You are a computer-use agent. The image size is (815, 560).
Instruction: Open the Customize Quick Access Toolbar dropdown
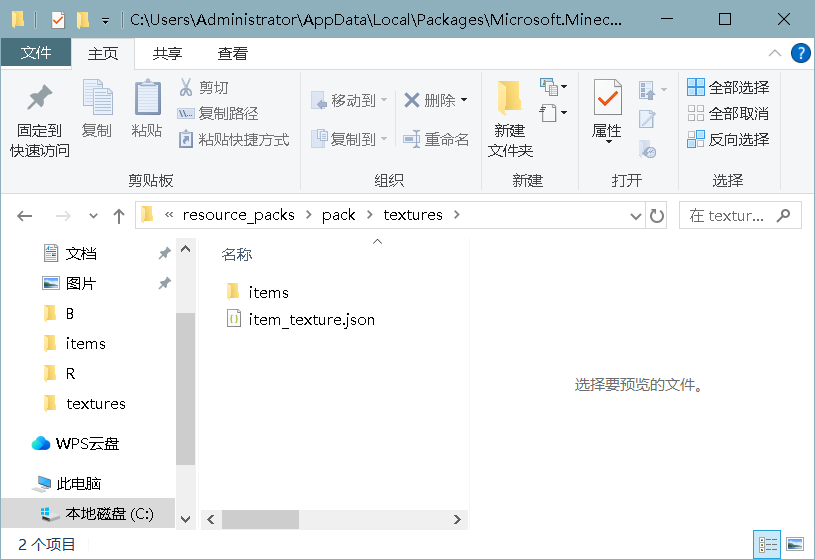(106, 21)
